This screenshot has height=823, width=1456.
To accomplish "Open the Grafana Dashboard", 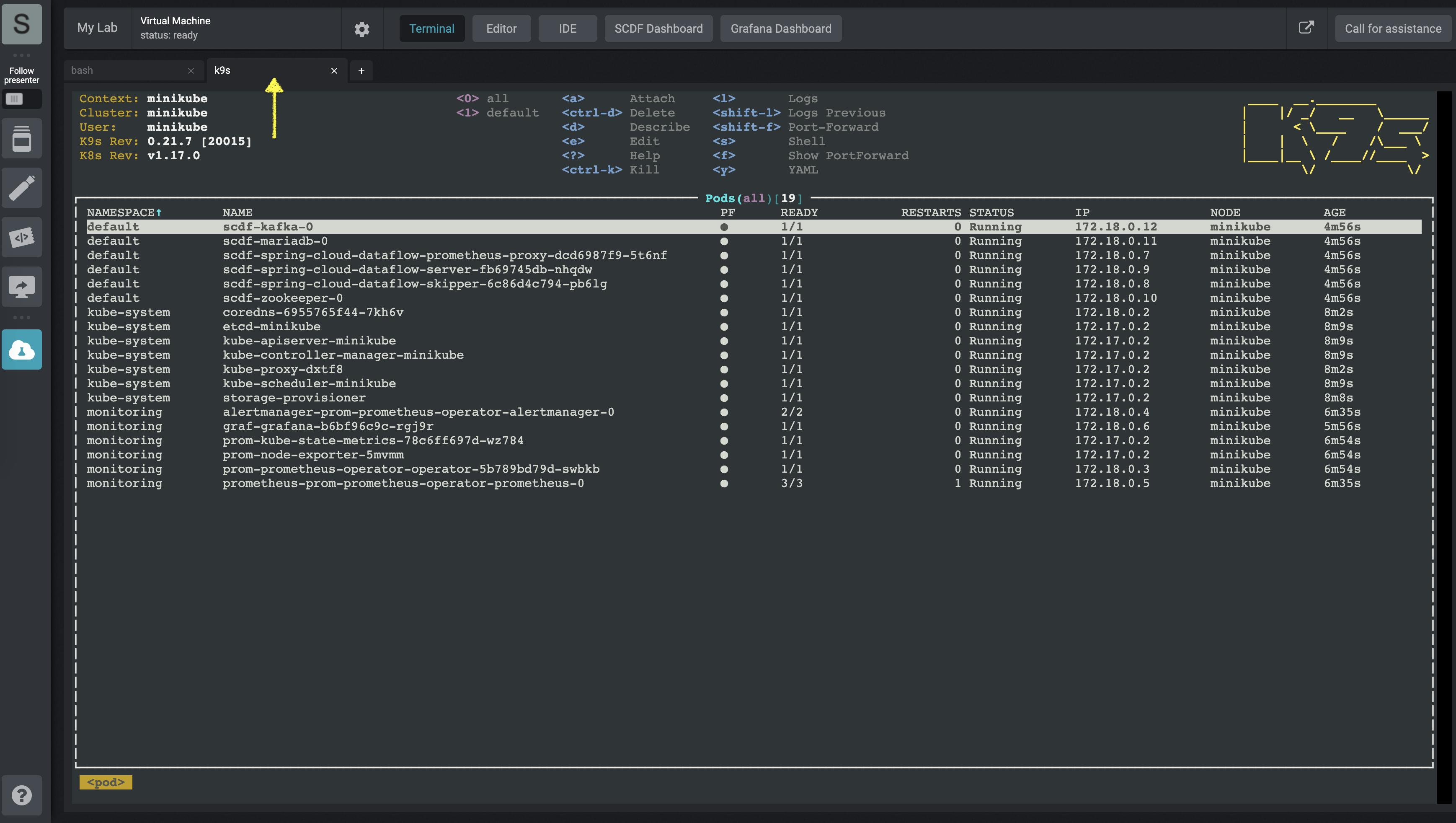I will click(780, 29).
